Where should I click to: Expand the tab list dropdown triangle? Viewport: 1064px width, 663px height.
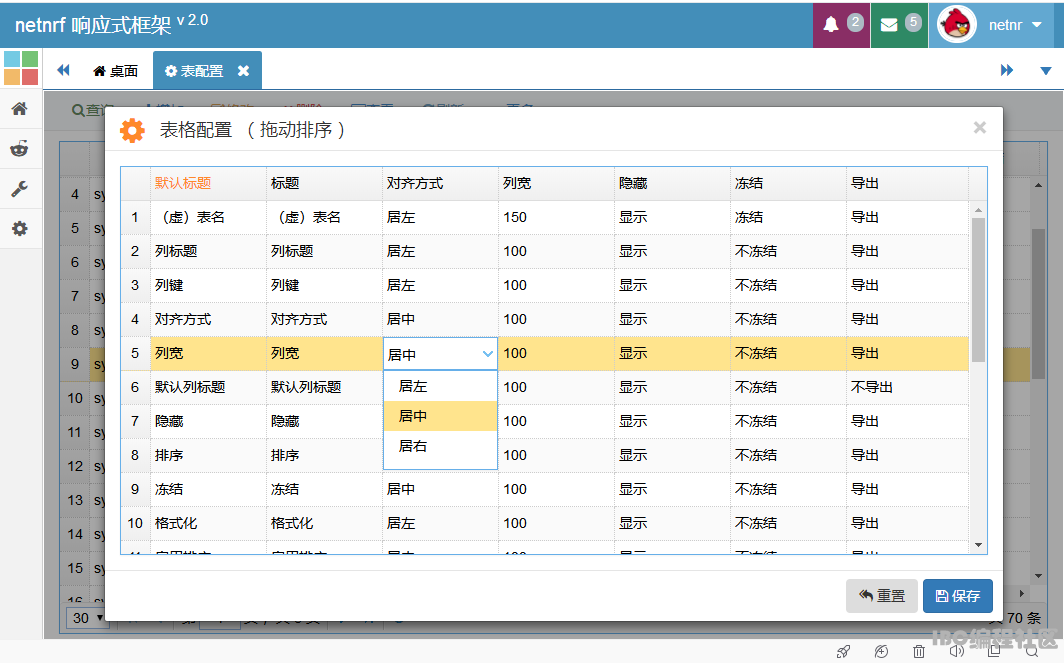coord(1046,71)
